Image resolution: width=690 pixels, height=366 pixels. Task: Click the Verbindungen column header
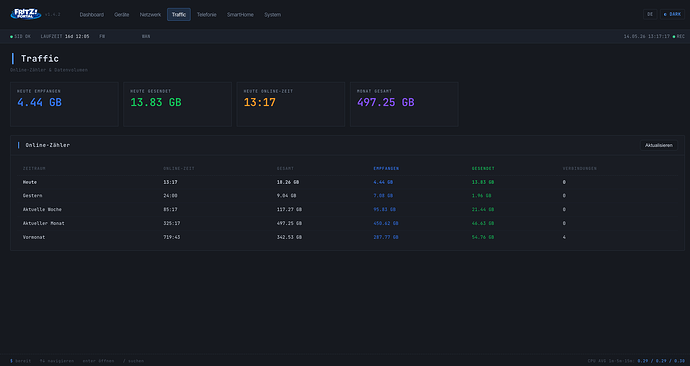click(580, 168)
